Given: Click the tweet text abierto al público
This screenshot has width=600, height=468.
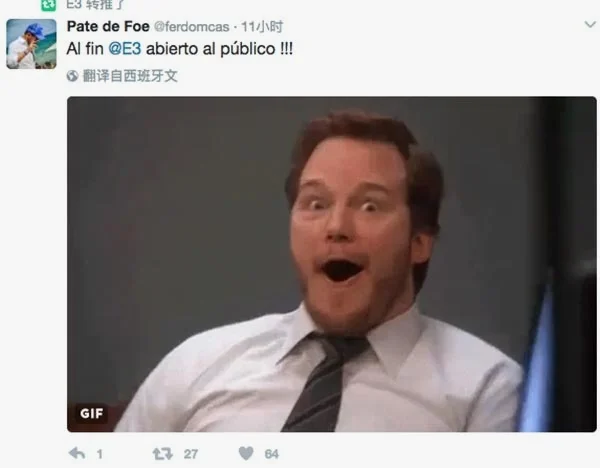Looking at the screenshot, I should 210,49.
